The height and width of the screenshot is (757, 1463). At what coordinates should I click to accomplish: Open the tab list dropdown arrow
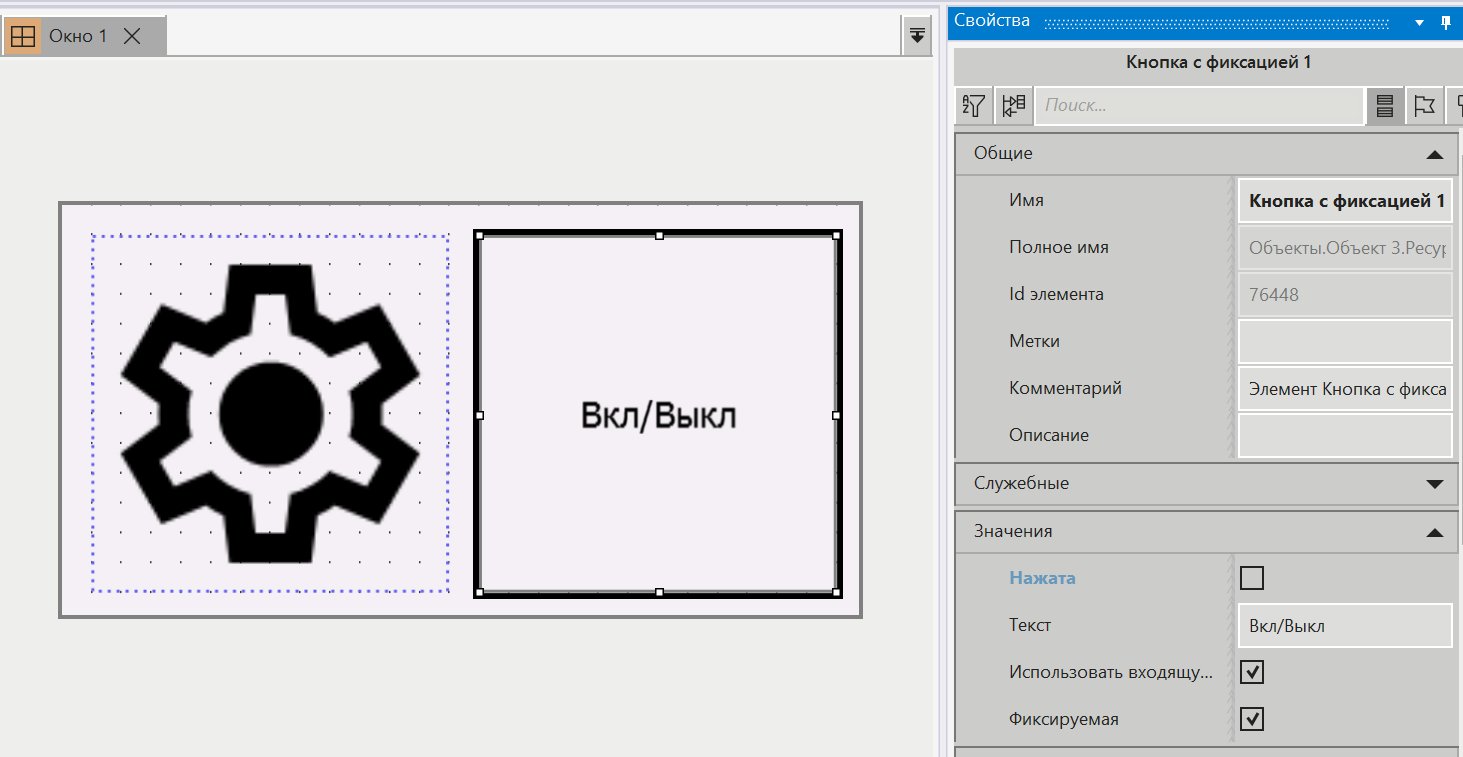click(916, 36)
